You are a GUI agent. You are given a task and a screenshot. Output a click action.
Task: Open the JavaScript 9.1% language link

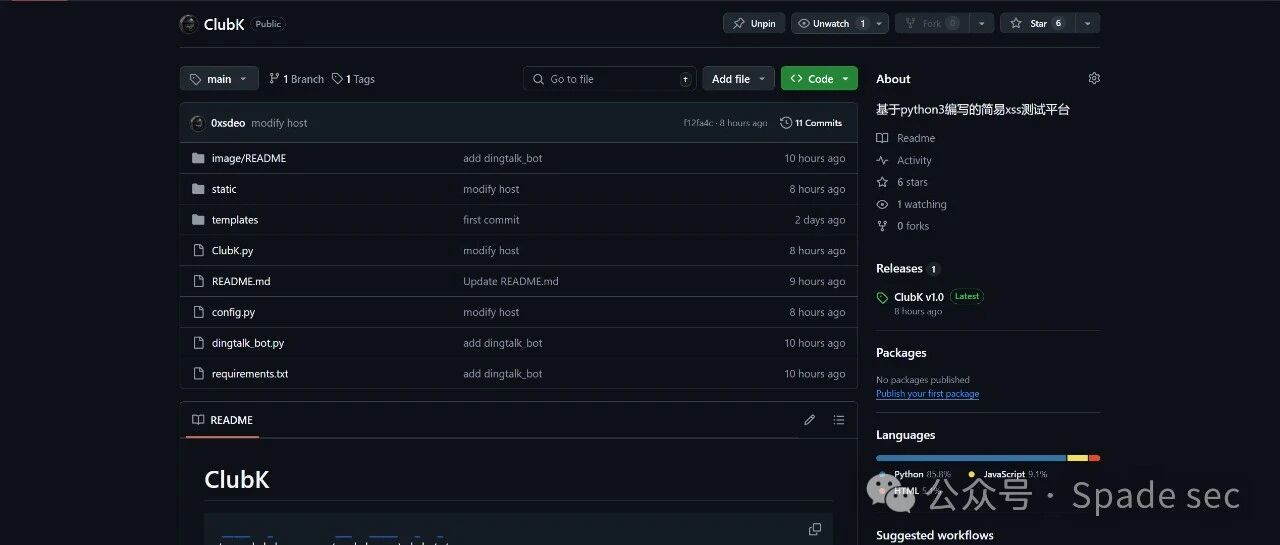[x=1008, y=474]
